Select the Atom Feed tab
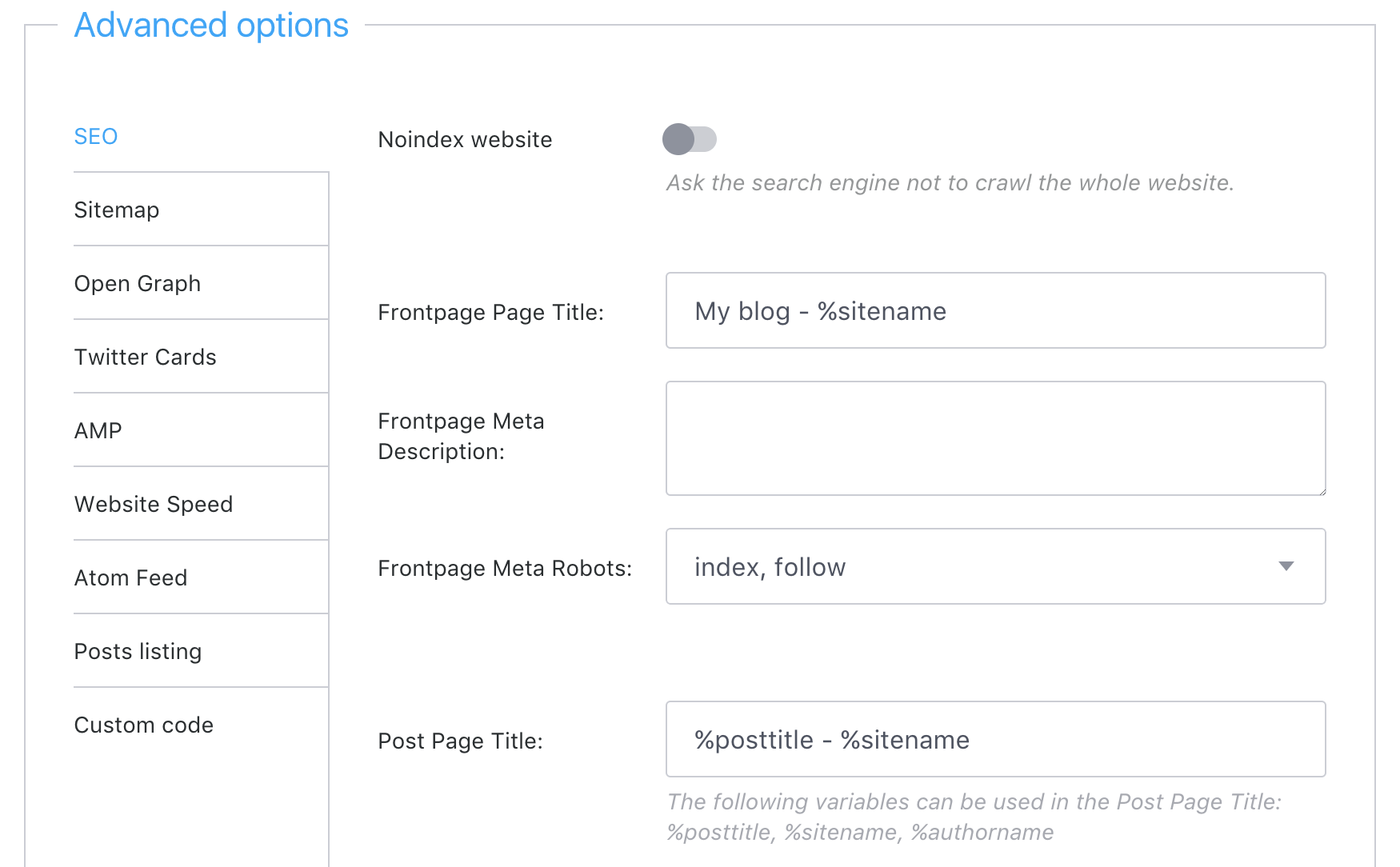Image resolution: width=1400 pixels, height=867 pixels. (130, 577)
